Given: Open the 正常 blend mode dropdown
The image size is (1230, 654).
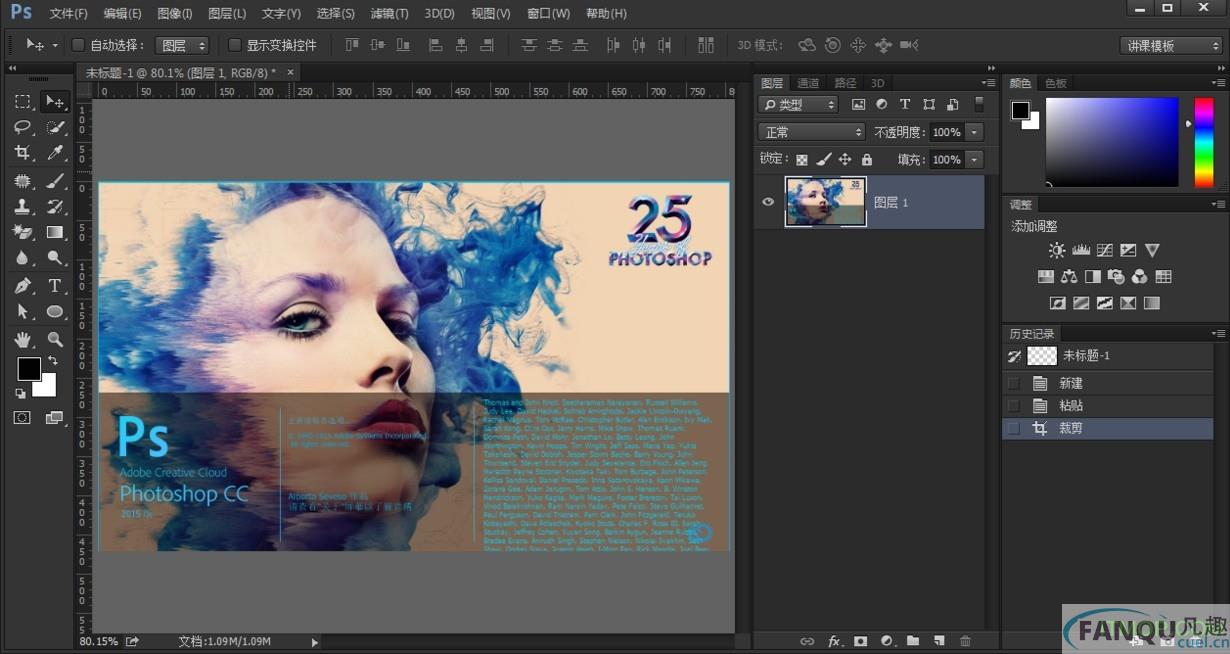Looking at the screenshot, I should (x=811, y=132).
